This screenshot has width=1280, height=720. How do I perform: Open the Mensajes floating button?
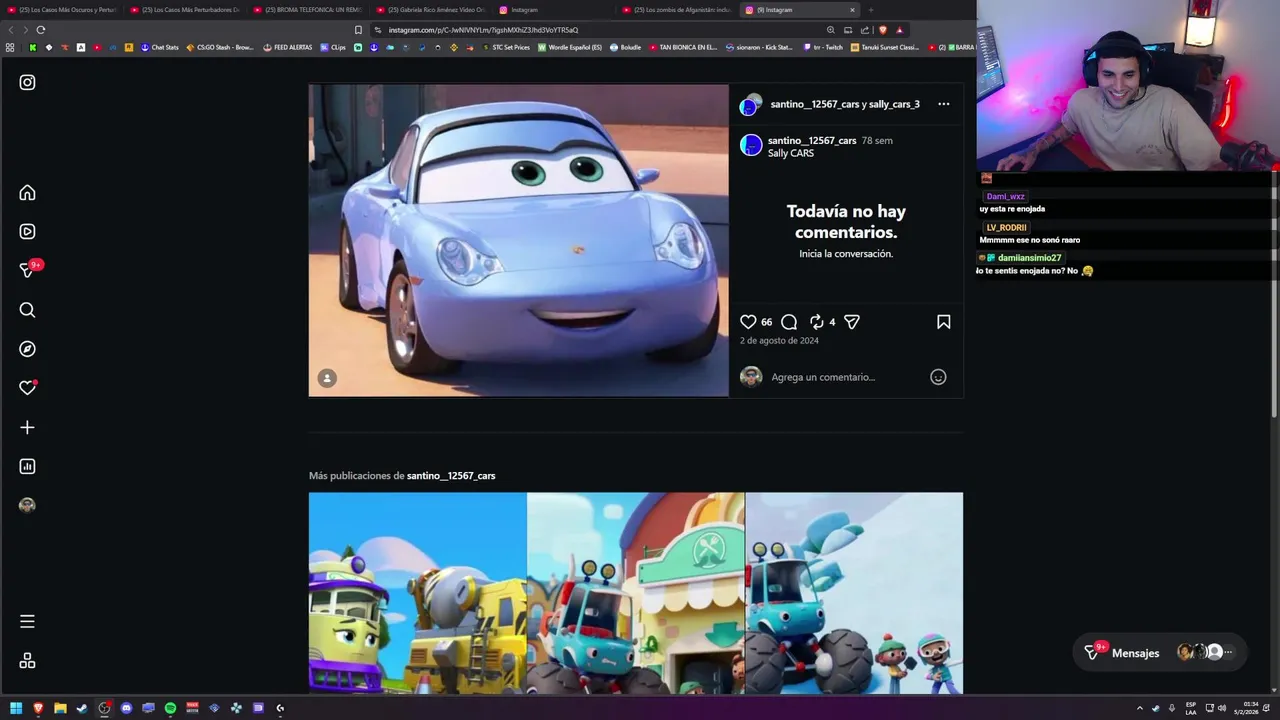tap(1160, 653)
